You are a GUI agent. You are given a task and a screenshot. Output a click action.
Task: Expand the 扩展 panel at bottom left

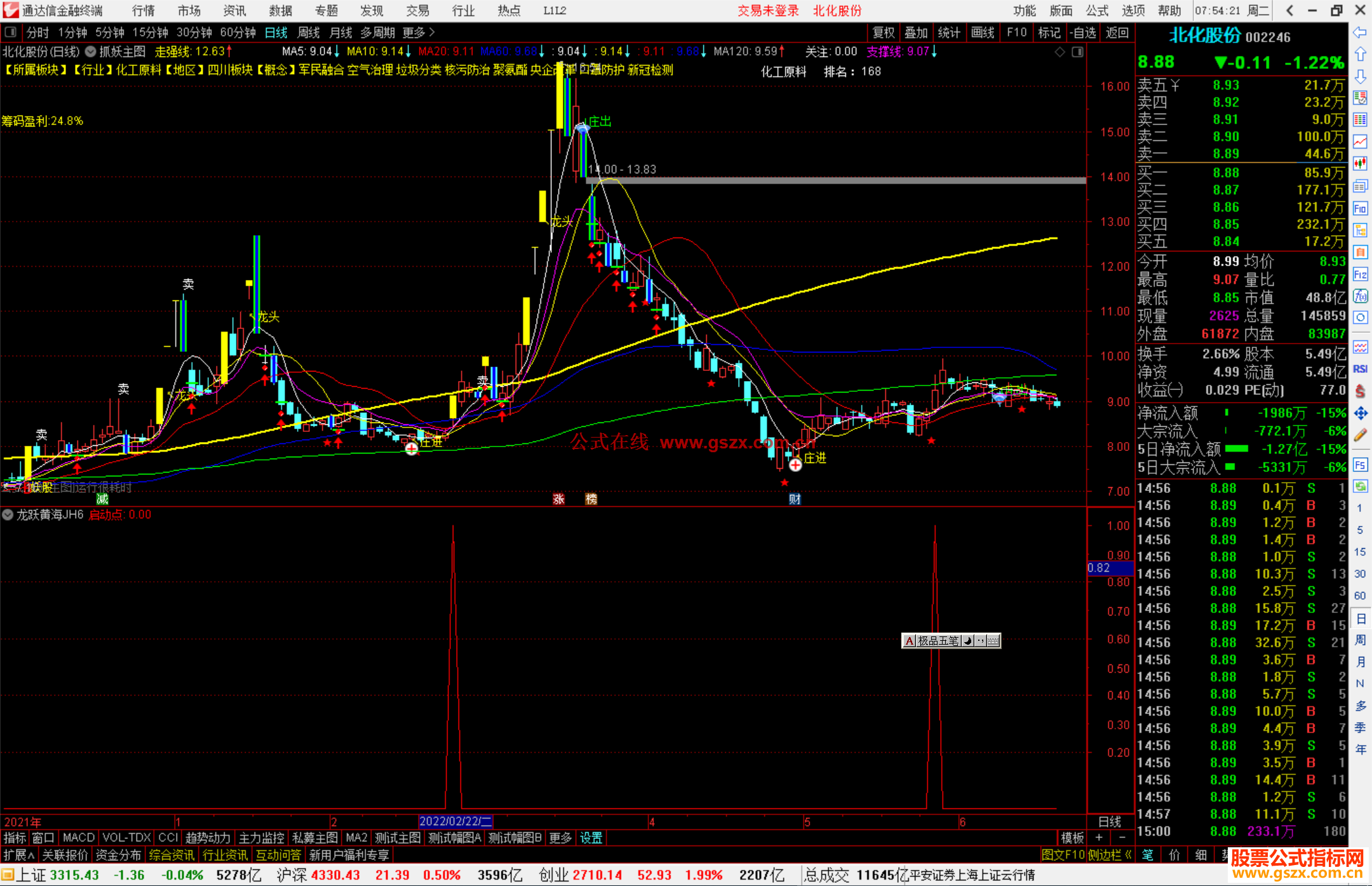tap(19, 855)
